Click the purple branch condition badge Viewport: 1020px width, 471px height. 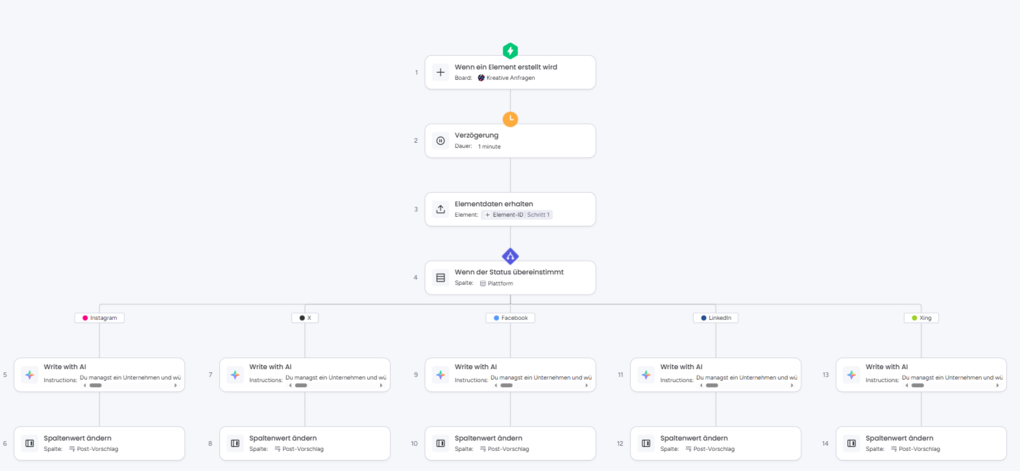pos(510,256)
